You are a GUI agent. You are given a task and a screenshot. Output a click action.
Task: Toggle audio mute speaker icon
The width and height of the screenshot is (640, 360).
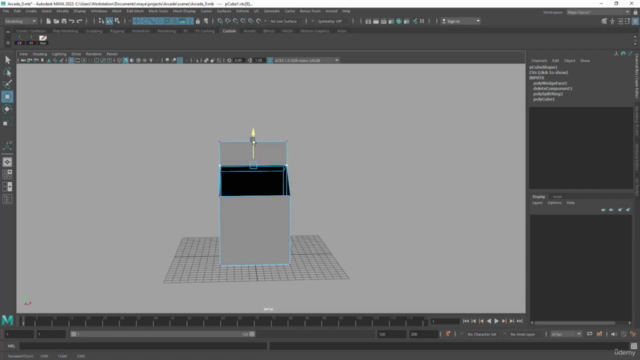tap(614, 334)
